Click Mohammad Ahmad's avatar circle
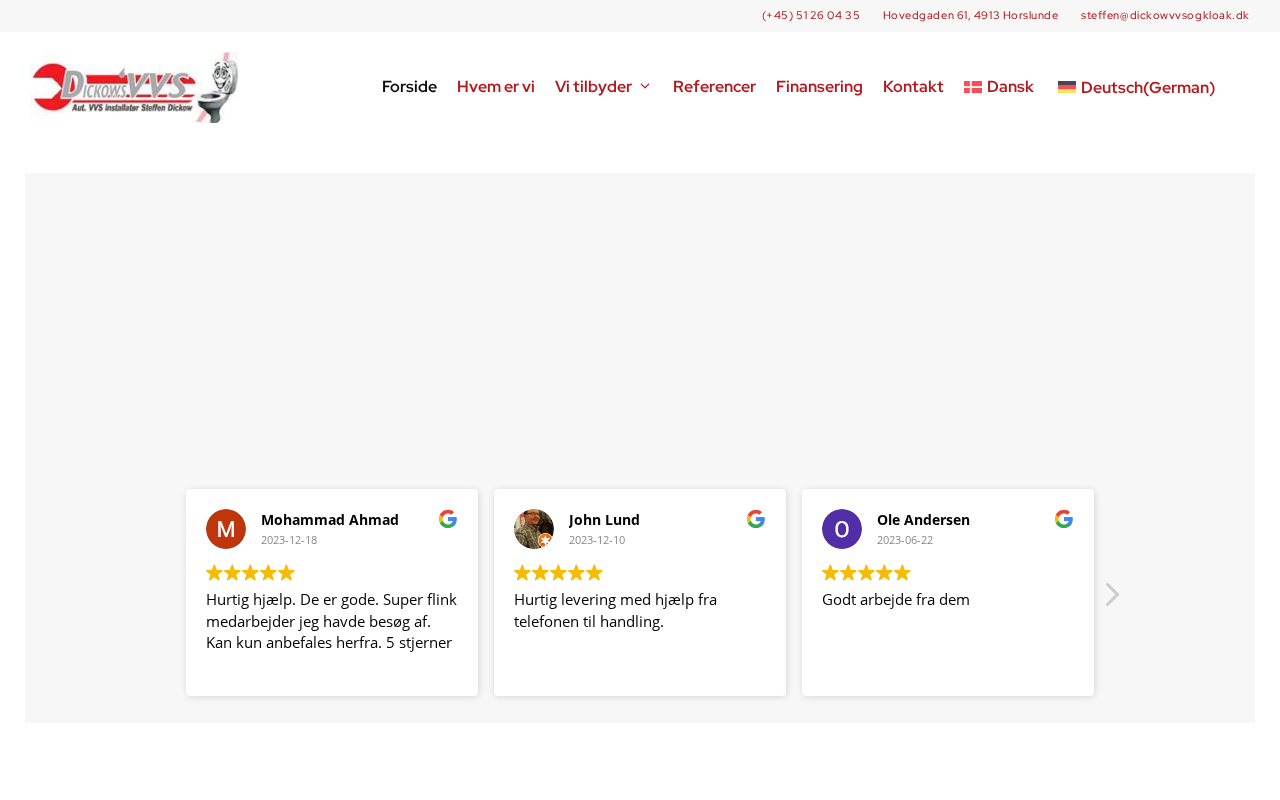The width and height of the screenshot is (1280, 800). tap(226, 529)
